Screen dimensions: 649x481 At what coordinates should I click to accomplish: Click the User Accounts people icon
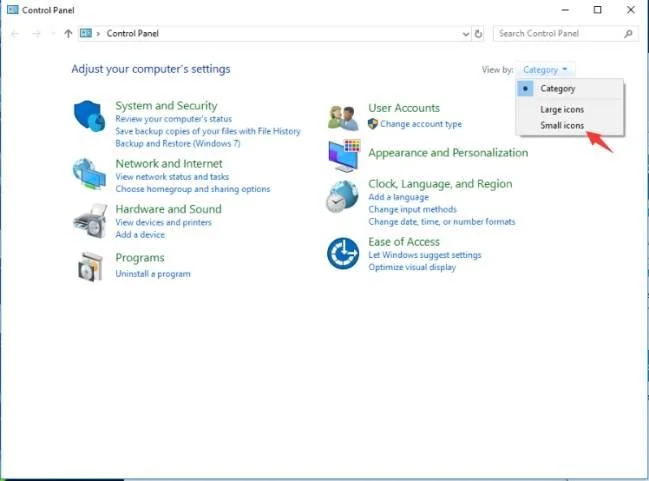coord(343,118)
